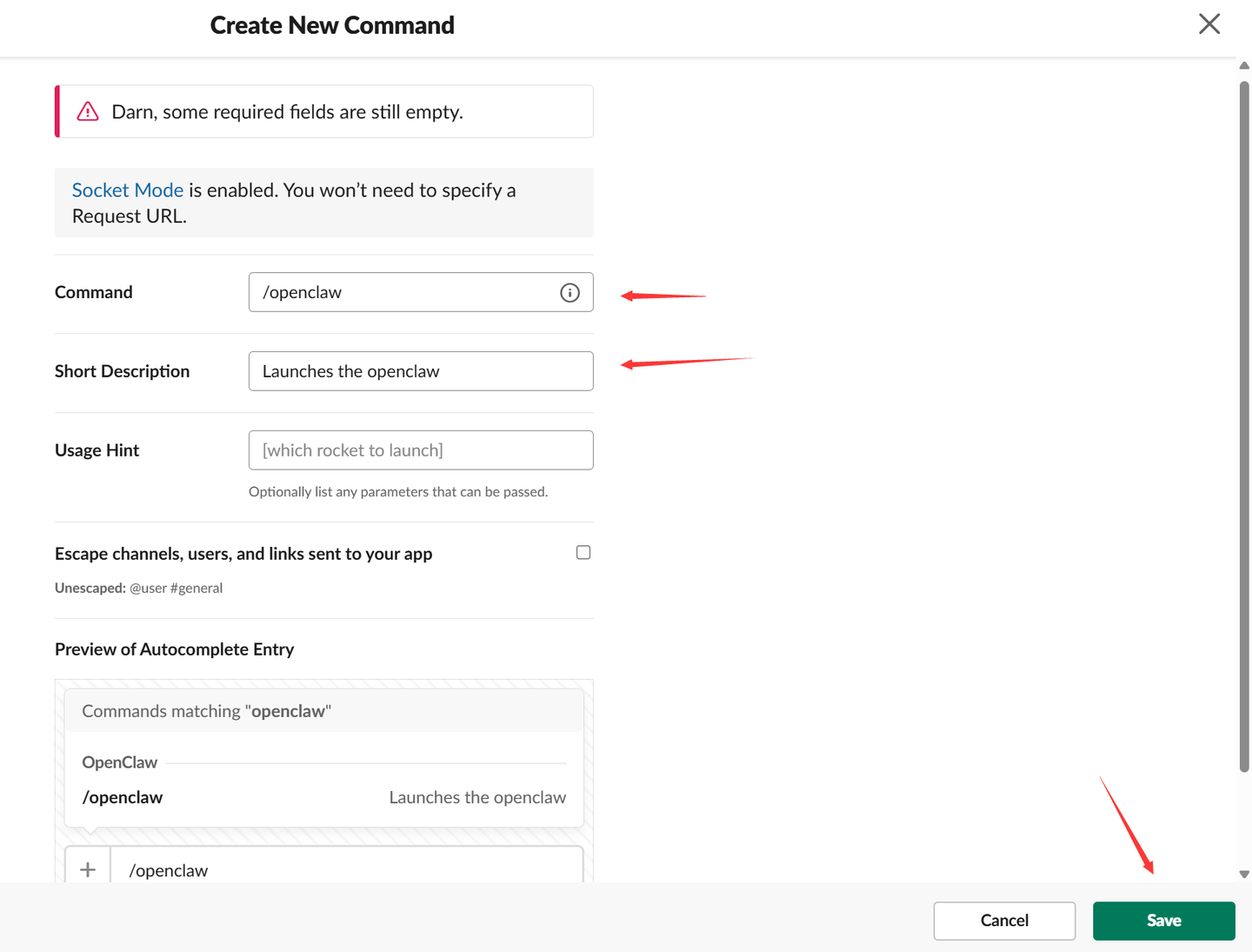Click the vertical scrollbar thumb
This screenshot has width=1252, height=952.
pyautogui.click(x=1244, y=426)
